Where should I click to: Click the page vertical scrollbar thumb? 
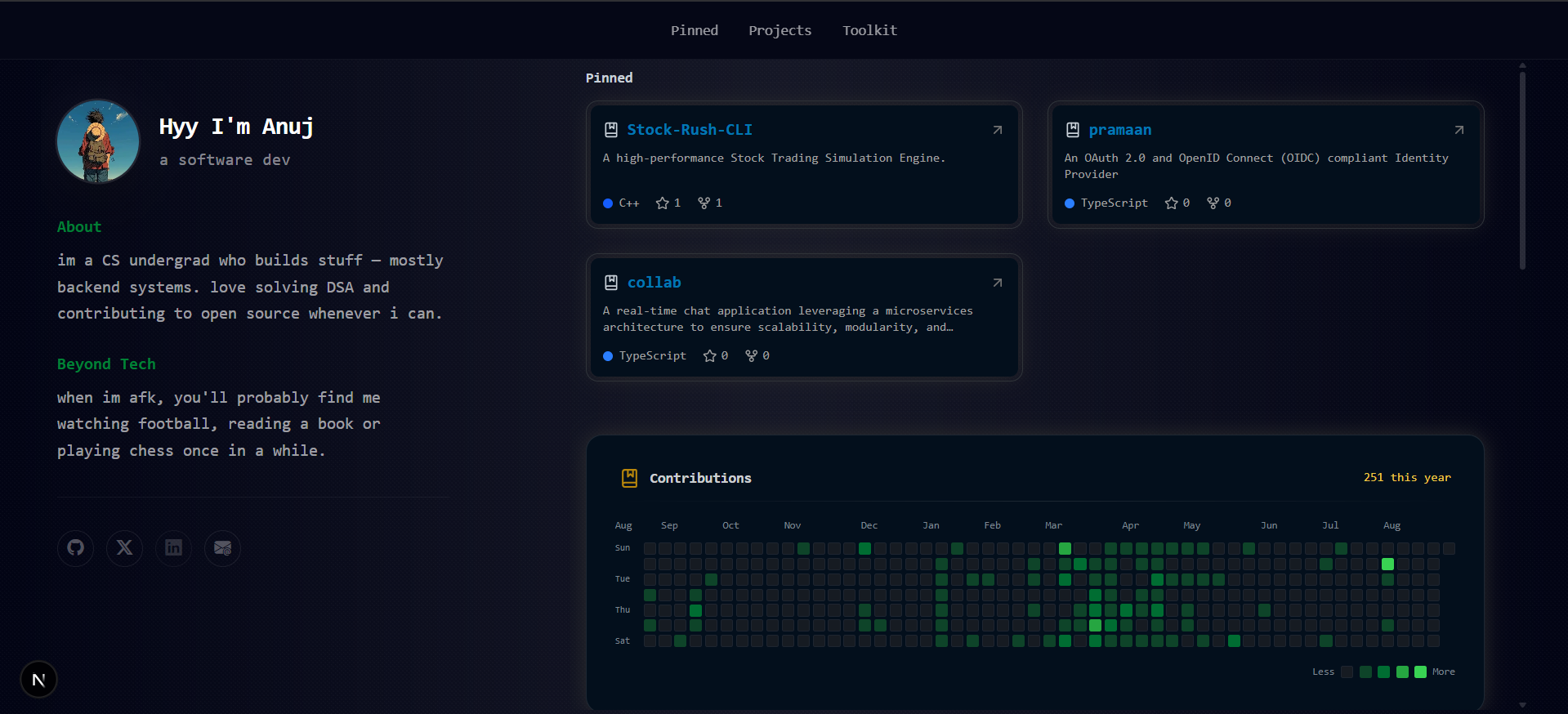coord(1522,170)
